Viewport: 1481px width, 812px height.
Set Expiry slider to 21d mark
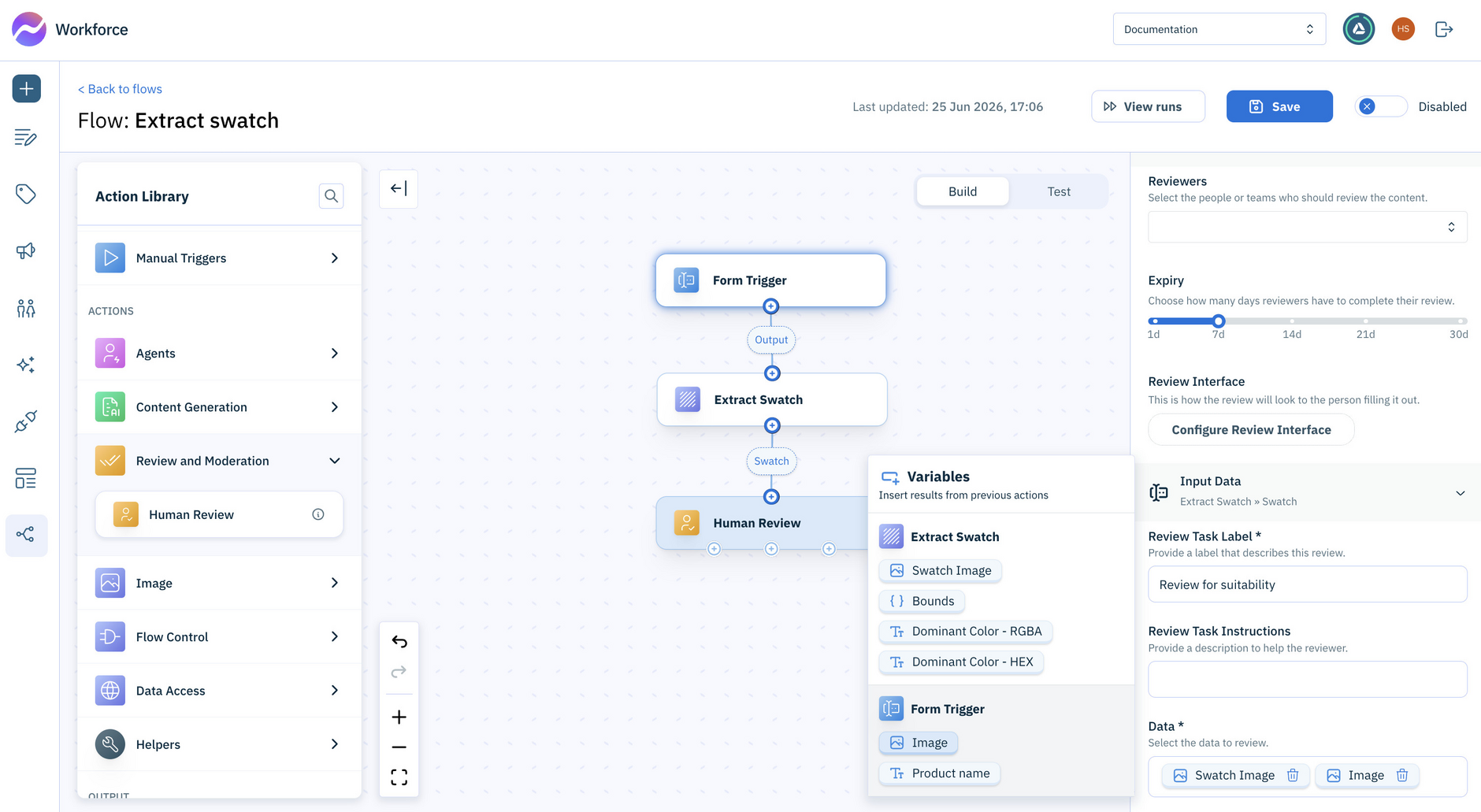point(1366,321)
